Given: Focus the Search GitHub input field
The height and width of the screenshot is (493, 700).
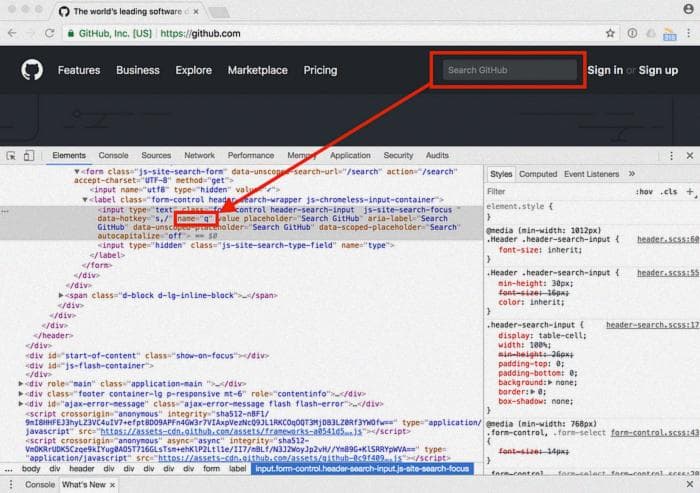Looking at the screenshot, I should 509,70.
